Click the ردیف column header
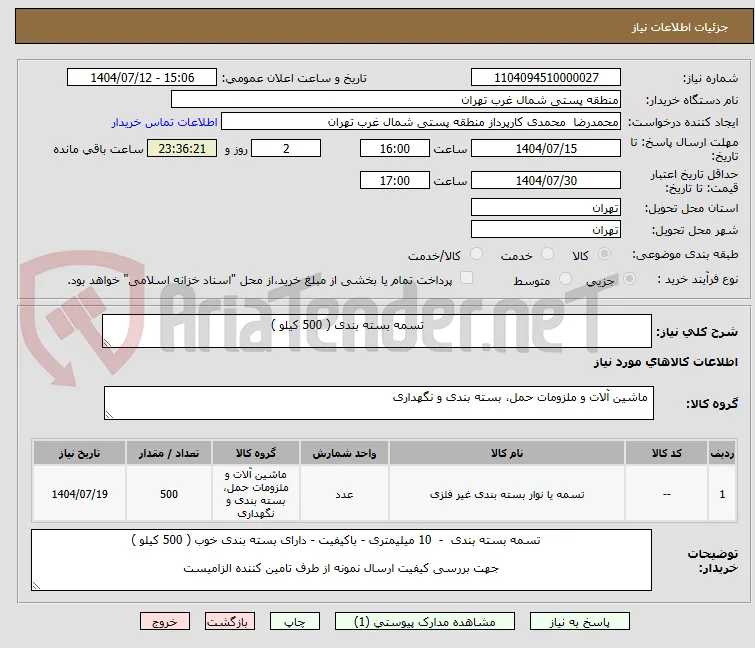755x648 pixels. (x=722, y=453)
